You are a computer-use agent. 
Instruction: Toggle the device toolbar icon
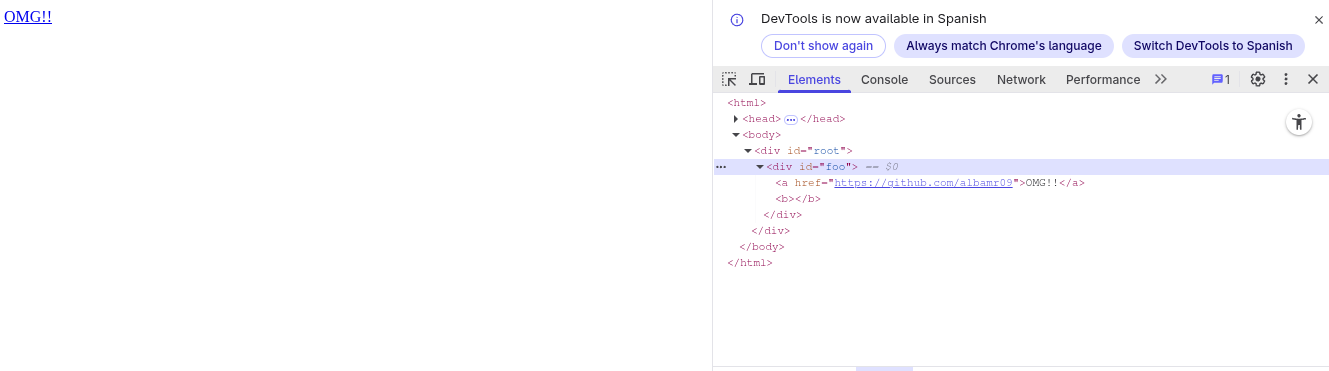[757, 79]
